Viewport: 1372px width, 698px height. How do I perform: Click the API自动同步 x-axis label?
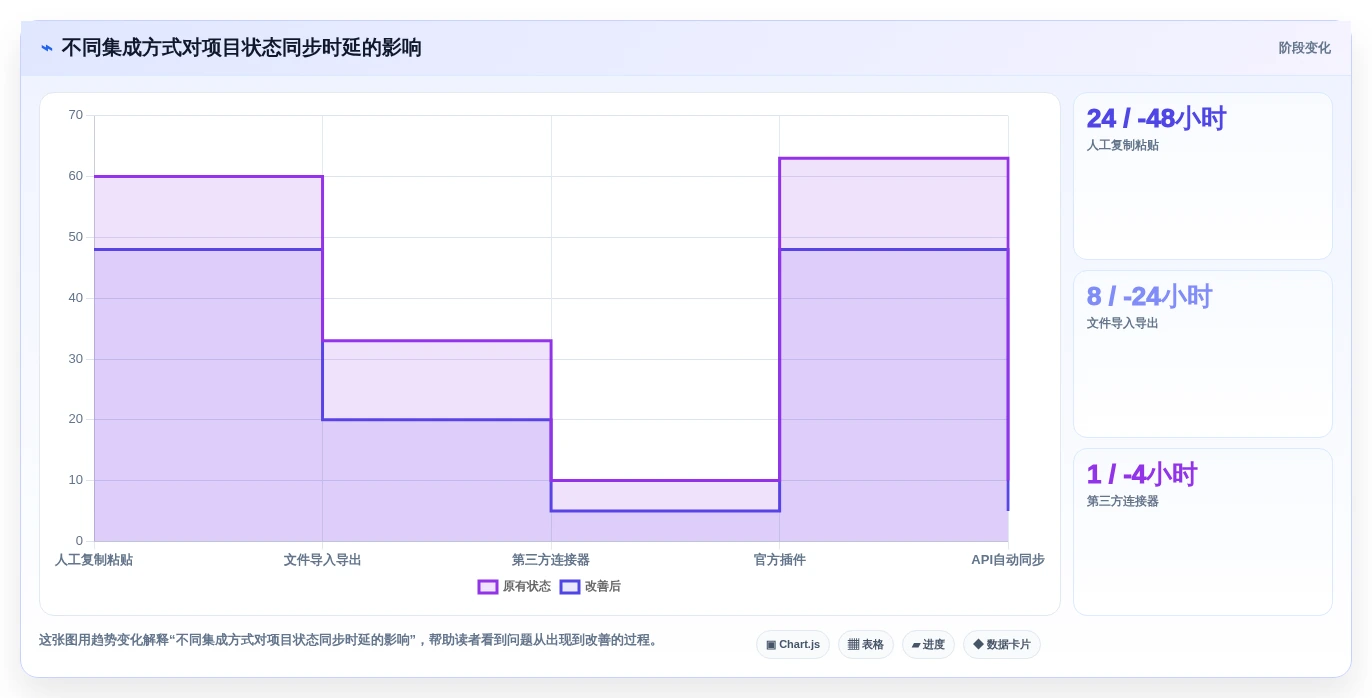click(x=1008, y=560)
